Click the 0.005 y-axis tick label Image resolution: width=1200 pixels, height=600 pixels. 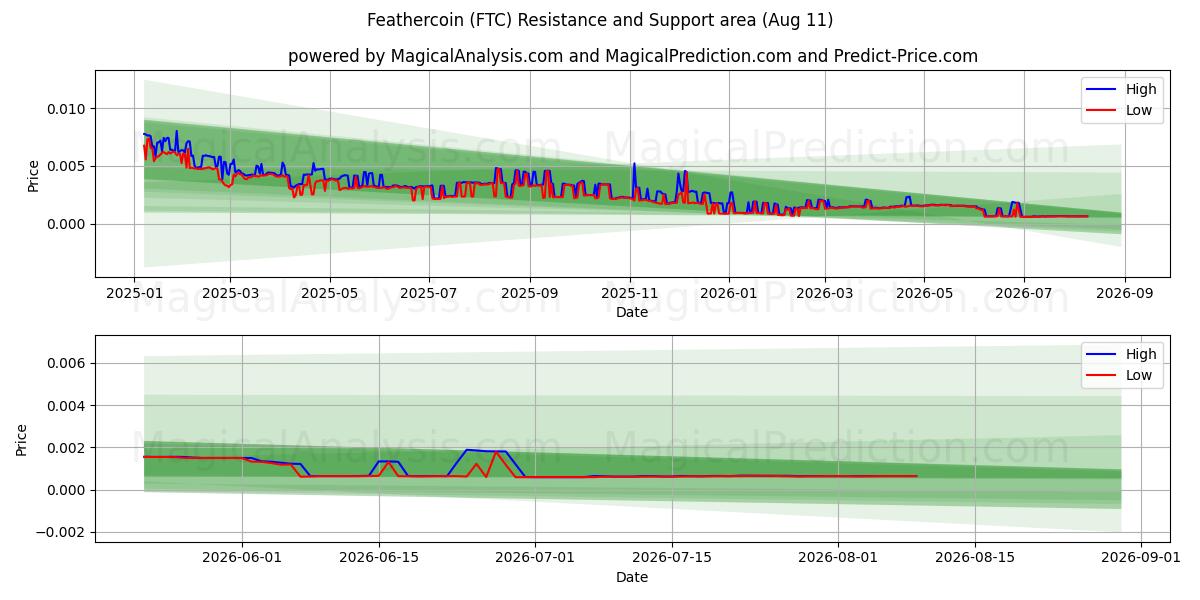pyautogui.click(x=67, y=166)
